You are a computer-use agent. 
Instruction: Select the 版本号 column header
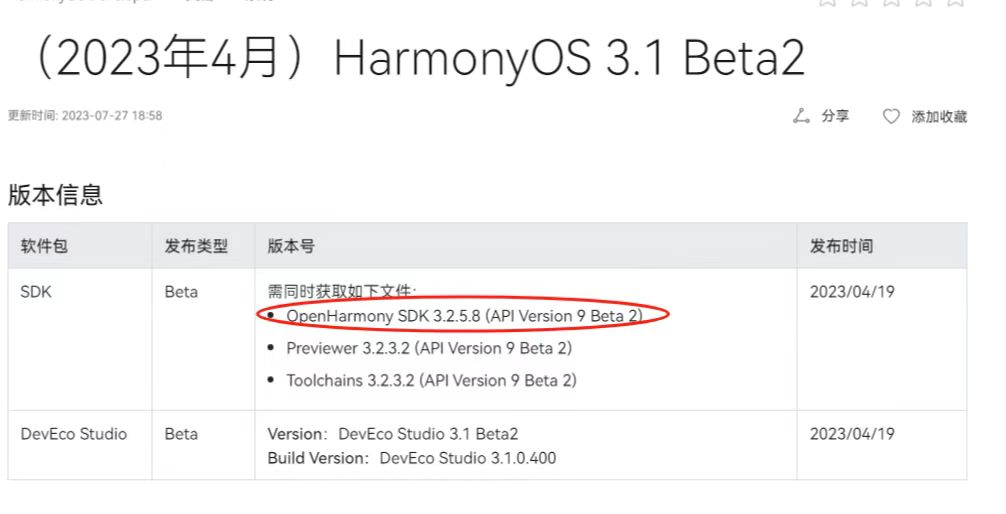coord(291,246)
